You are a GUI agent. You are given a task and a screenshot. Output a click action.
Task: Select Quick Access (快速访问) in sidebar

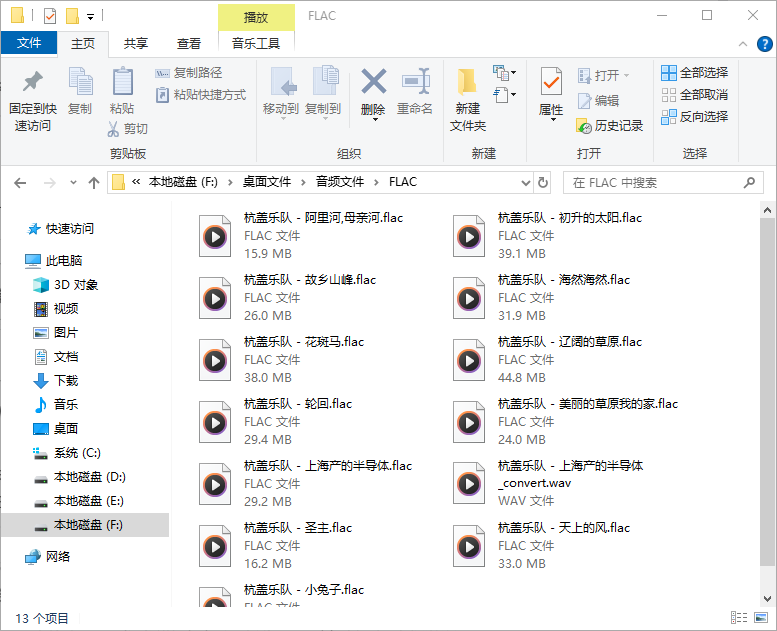(x=59, y=229)
